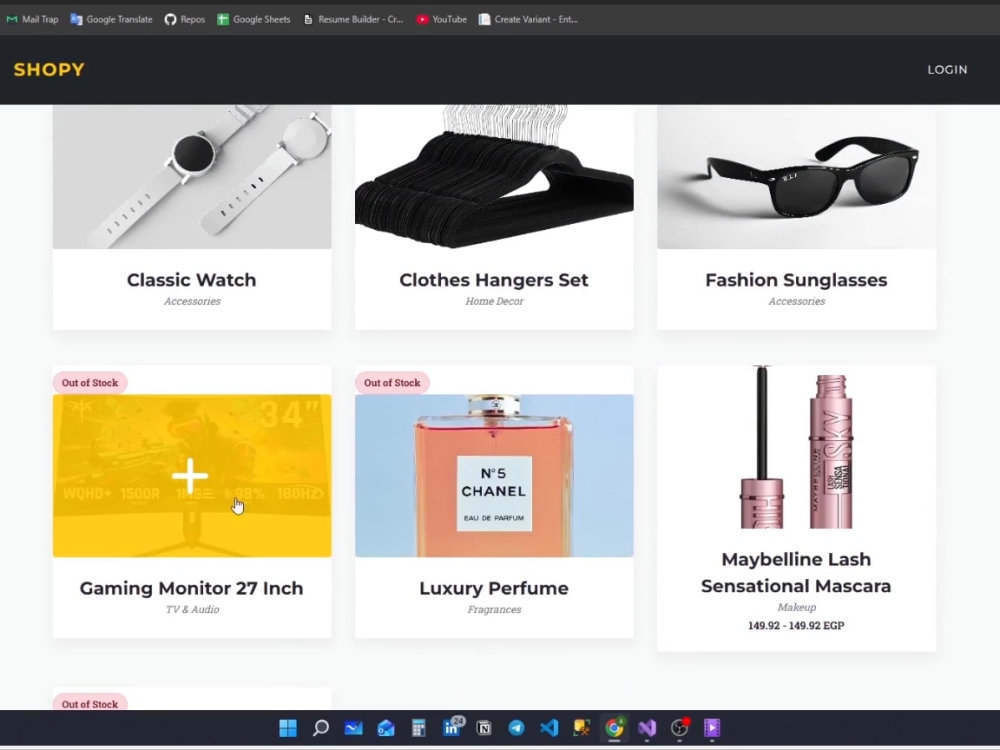Click the Mail Trap bookmark icon
This screenshot has height=750, width=1000.
point(11,19)
